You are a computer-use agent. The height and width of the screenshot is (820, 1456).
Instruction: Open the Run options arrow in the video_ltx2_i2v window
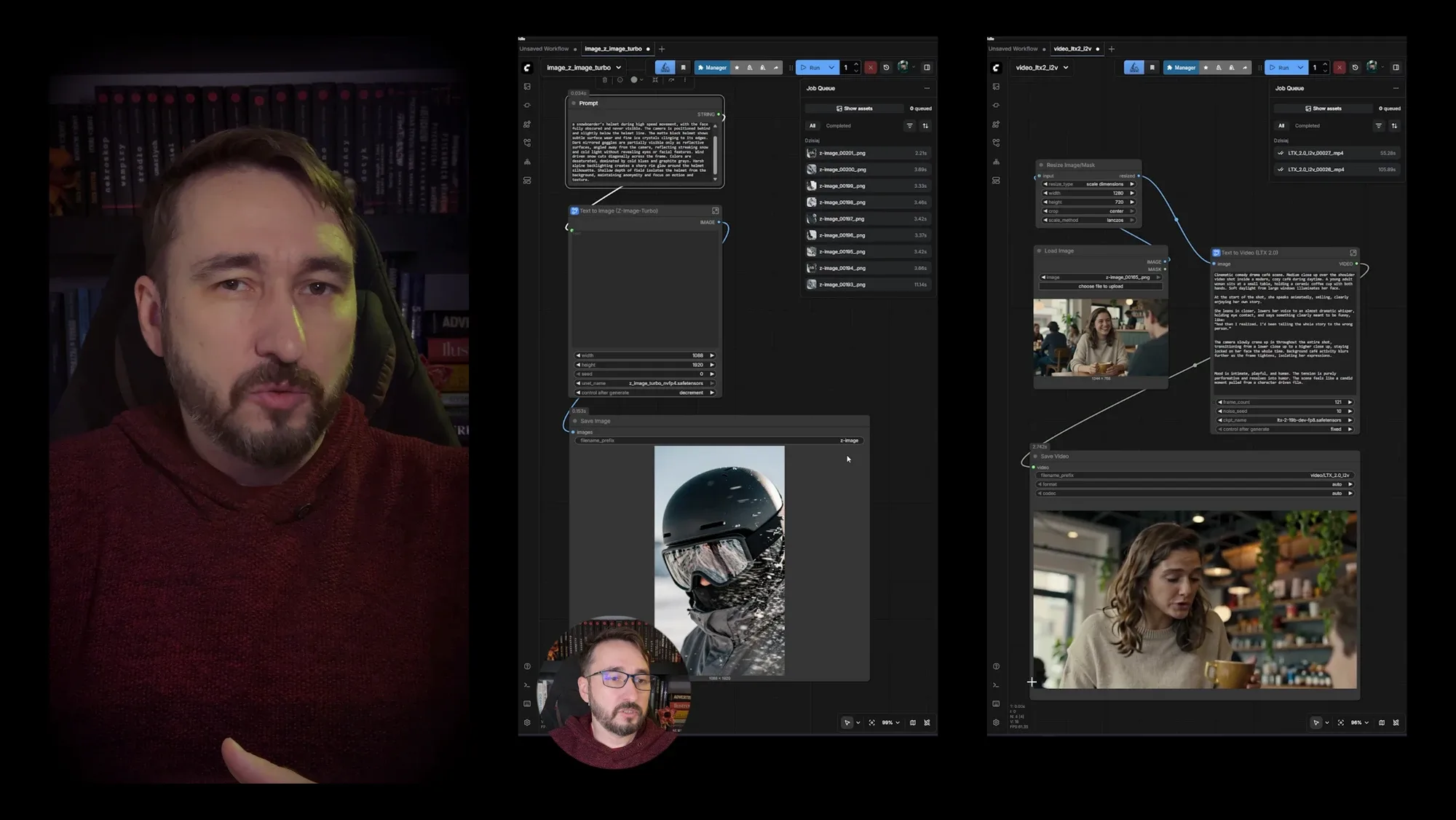(1300, 68)
